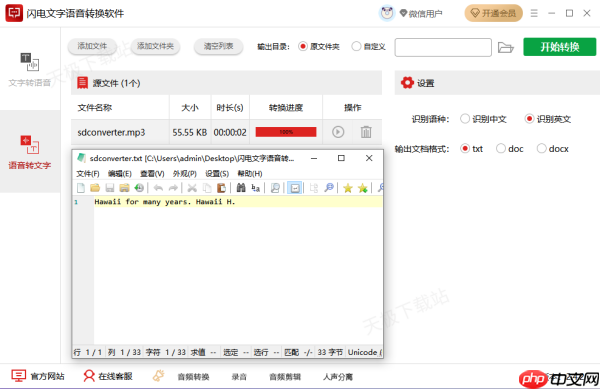
Task: Open the hamburger menu in main title bar
Action: click(x=534, y=13)
